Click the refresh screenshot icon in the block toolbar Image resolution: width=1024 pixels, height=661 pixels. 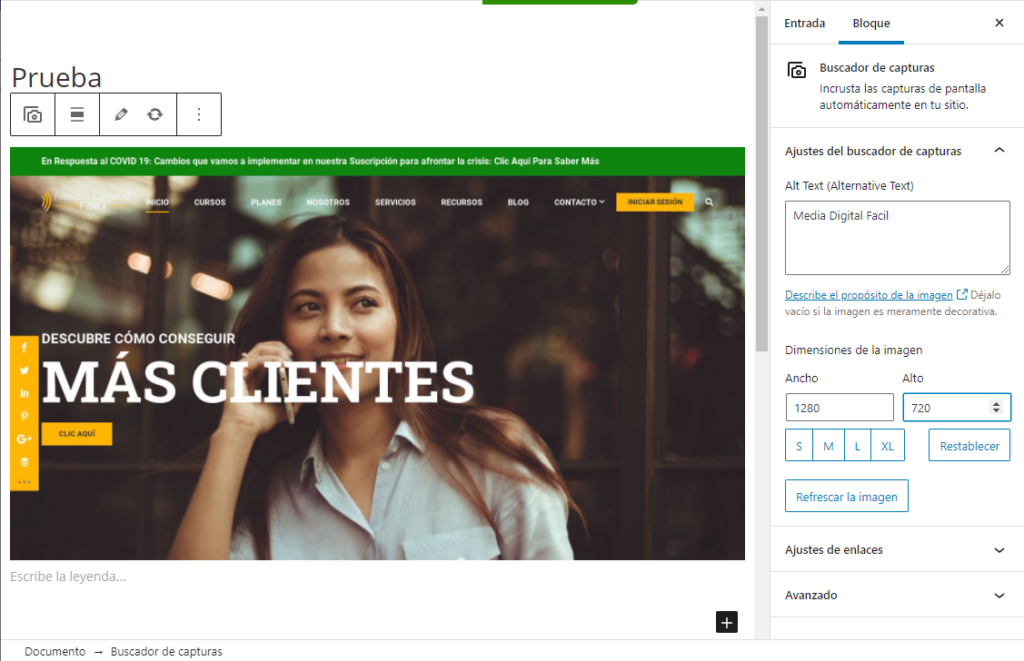tap(156, 114)
